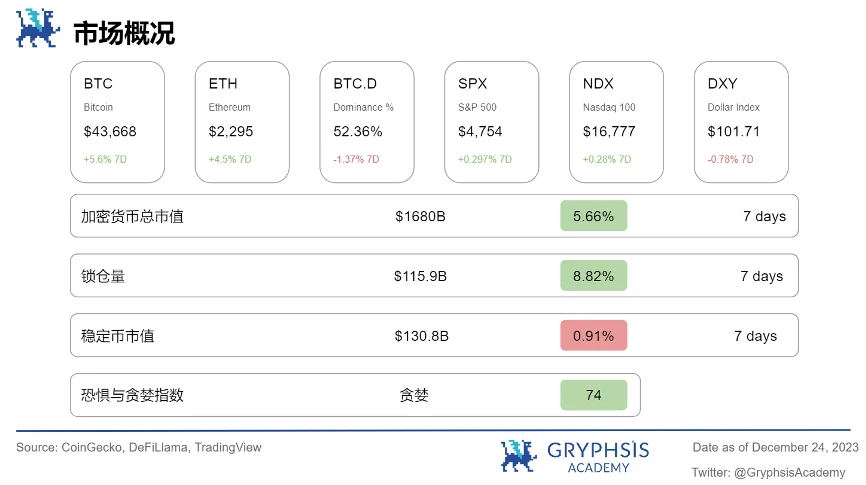Select the 锁仓量 row label
Screen dimensions: 866x485
click(x=103, y=276)
